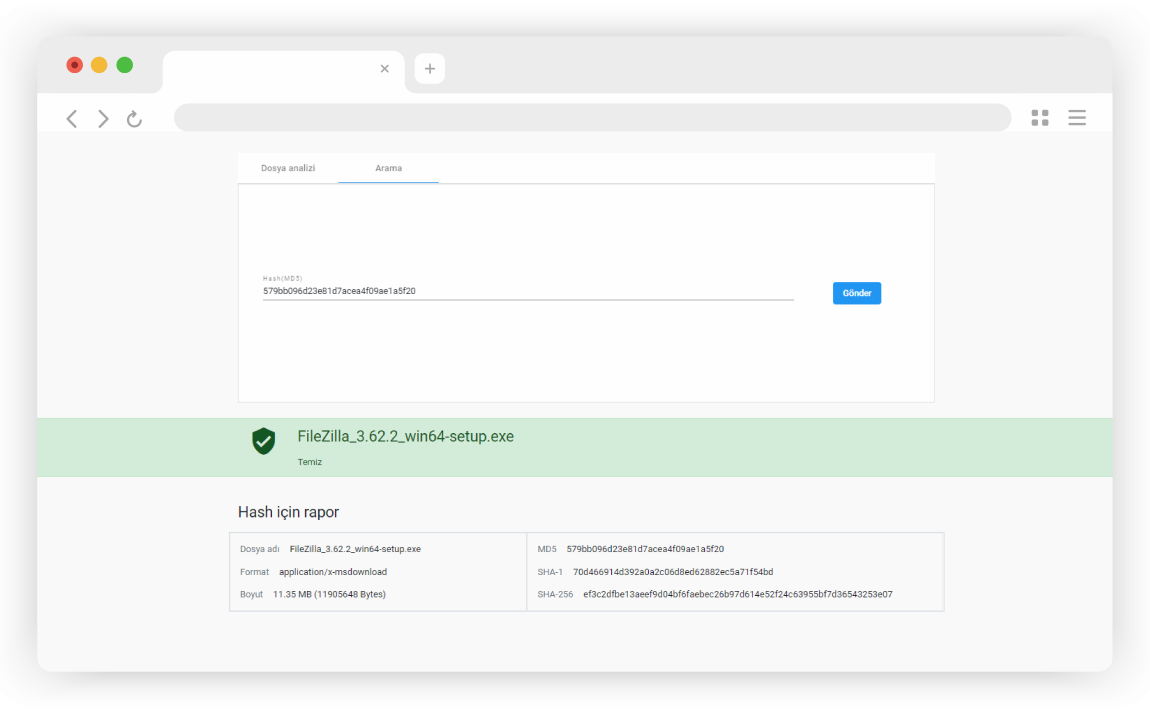Image resolution: width=1150 pixels, height=711 pixels.
Task: Select the SHA-1 hash value 70d466914d...
Action: pos(673,572)
